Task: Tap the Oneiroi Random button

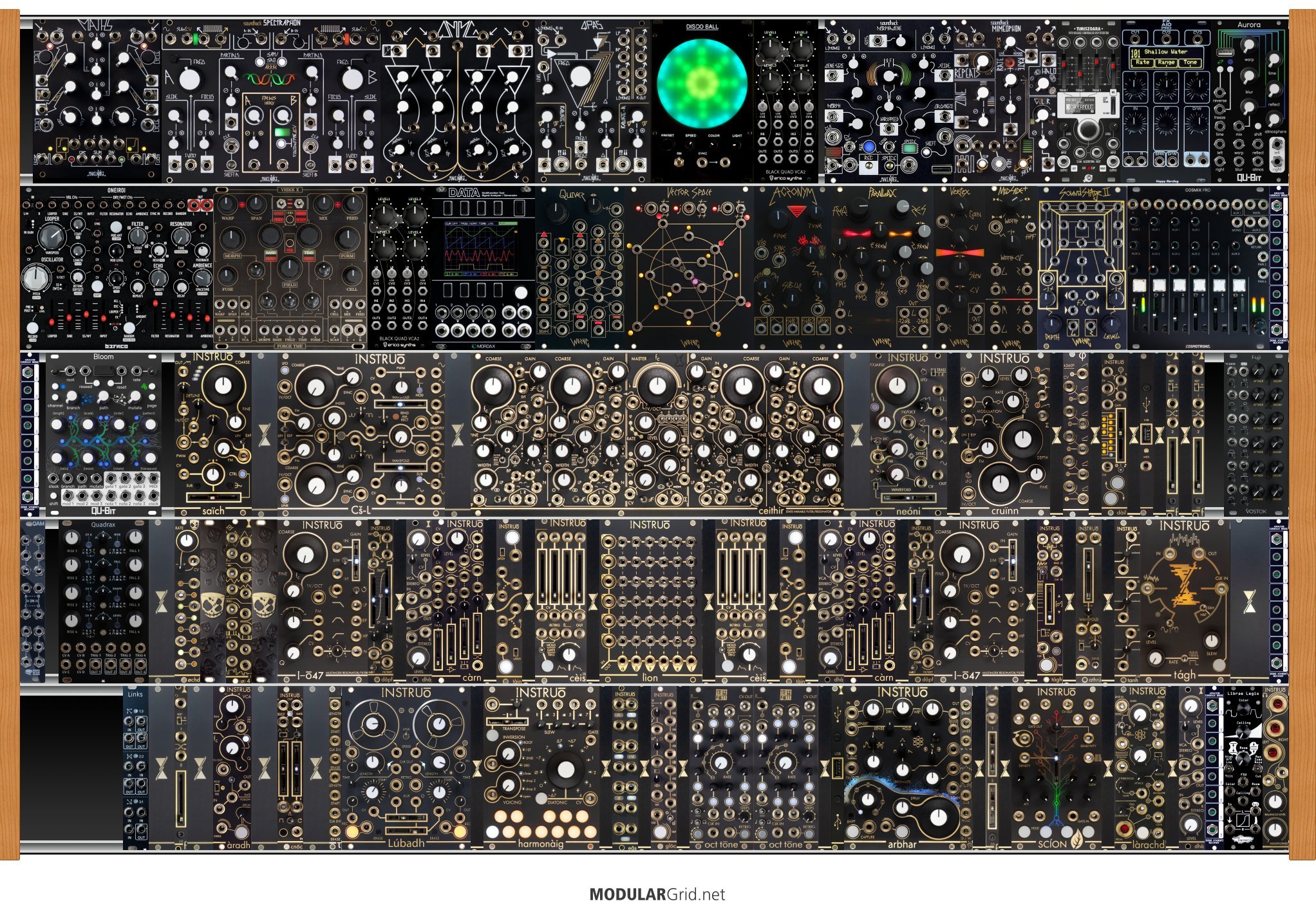Action: (x=130, y=328)
